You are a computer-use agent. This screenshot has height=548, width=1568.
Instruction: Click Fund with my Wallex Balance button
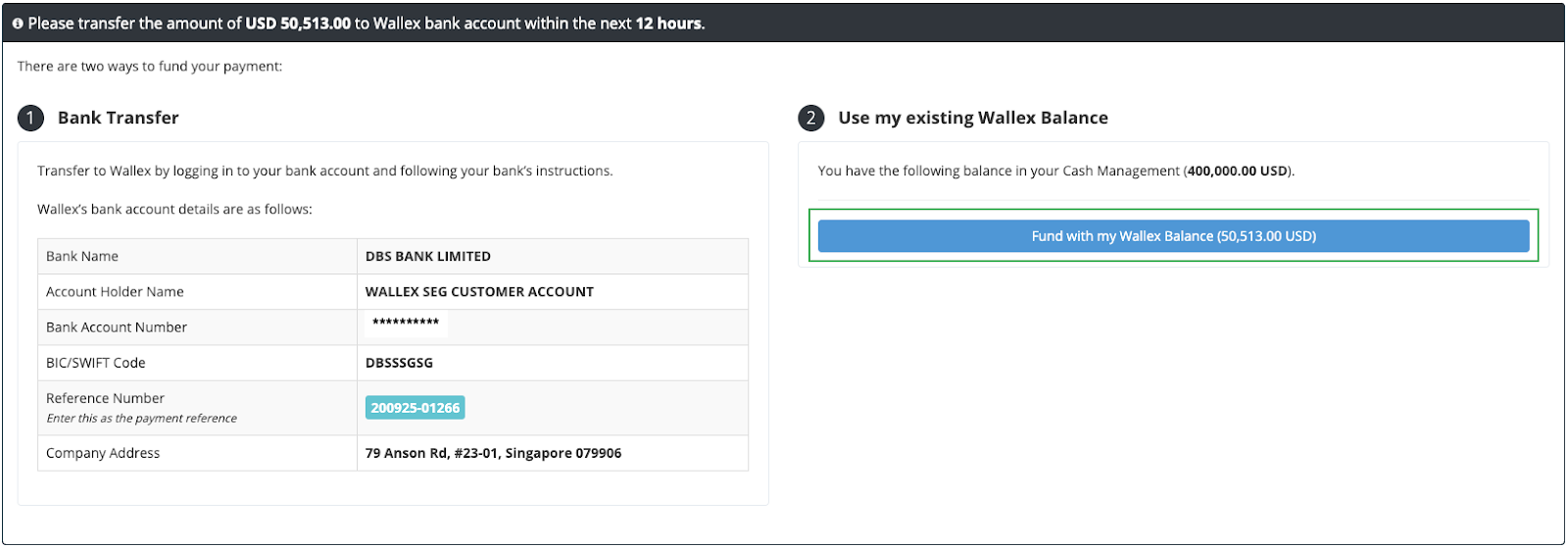tap(1173, 236)
